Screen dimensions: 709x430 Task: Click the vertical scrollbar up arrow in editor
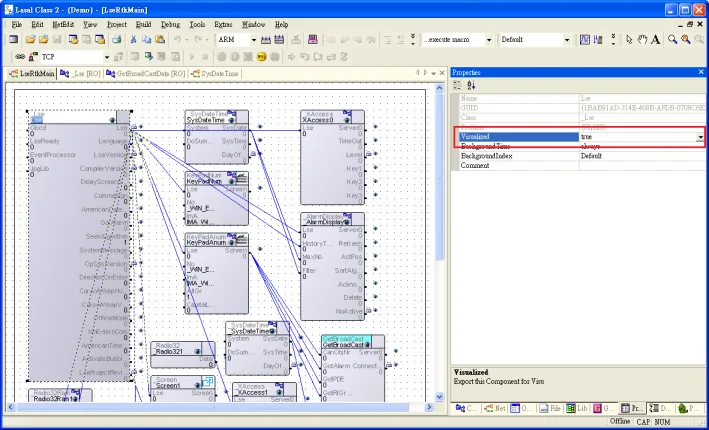(439, 89)
